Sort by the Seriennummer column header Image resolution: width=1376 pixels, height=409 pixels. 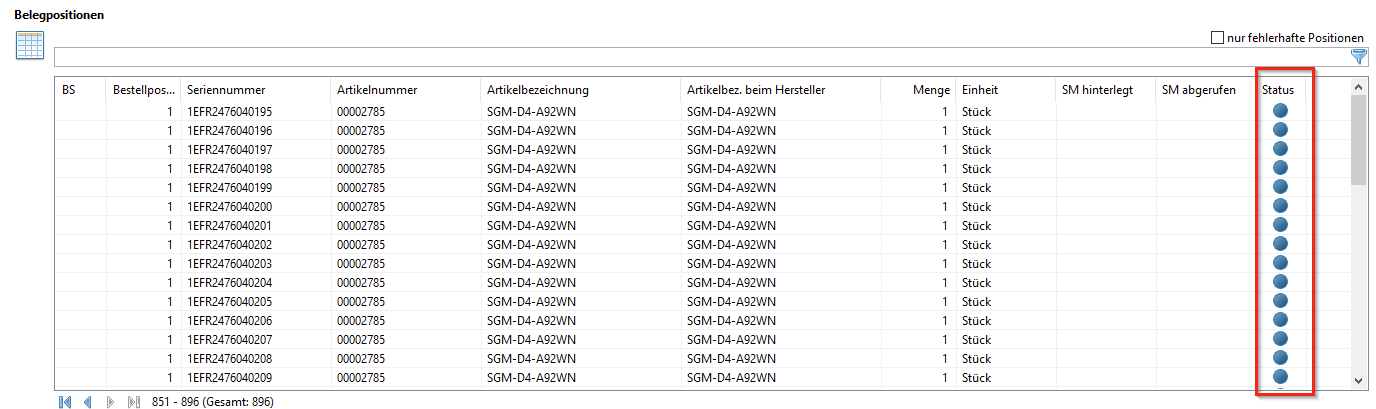[226, 90]
